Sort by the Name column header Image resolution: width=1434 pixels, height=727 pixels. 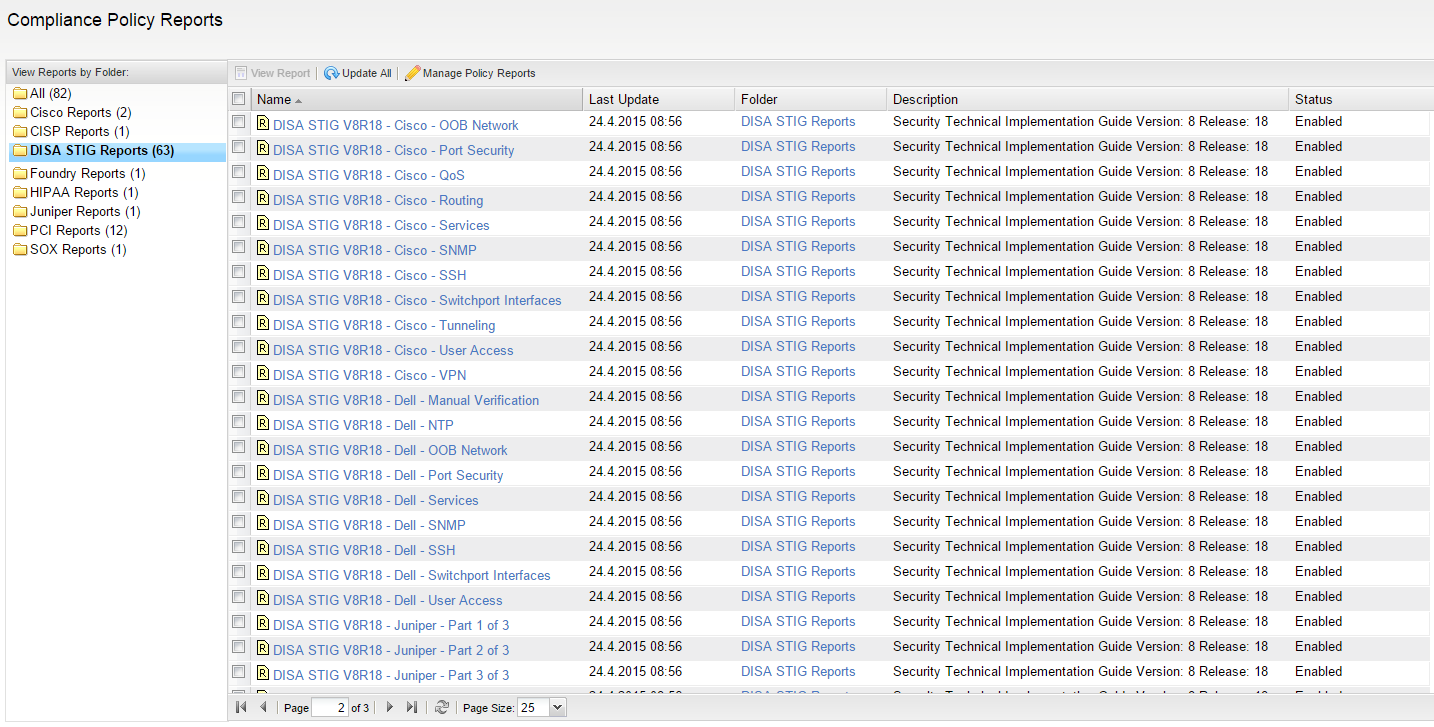[416, 99]
